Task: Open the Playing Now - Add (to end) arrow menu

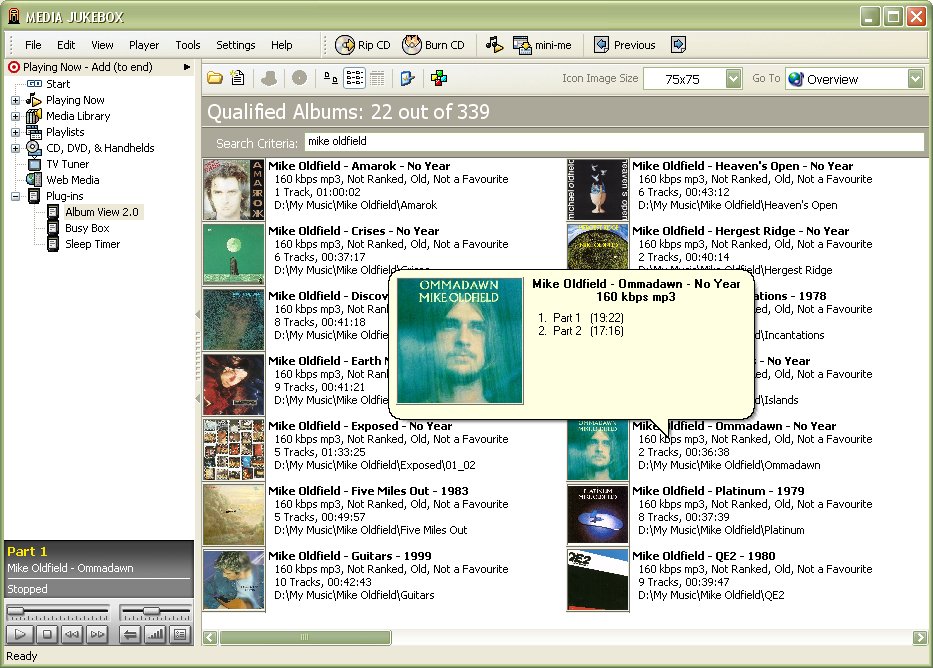Action: 187,67
